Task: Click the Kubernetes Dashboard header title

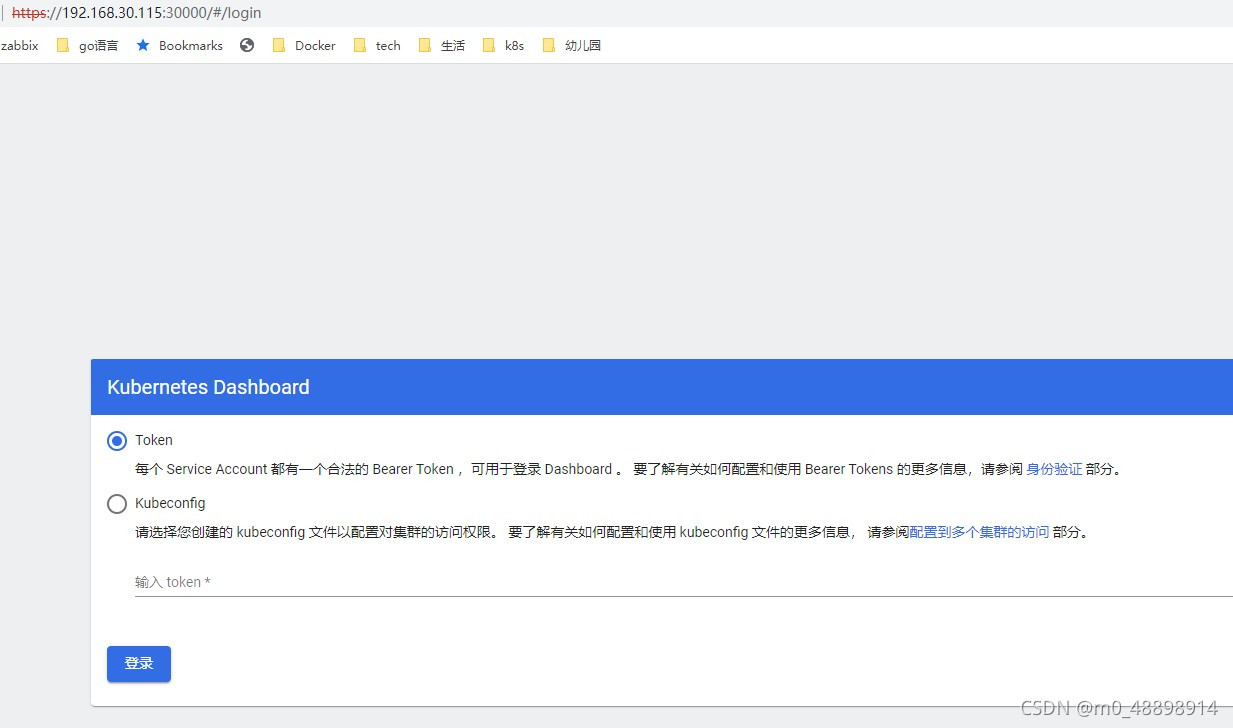Action: 208,387
